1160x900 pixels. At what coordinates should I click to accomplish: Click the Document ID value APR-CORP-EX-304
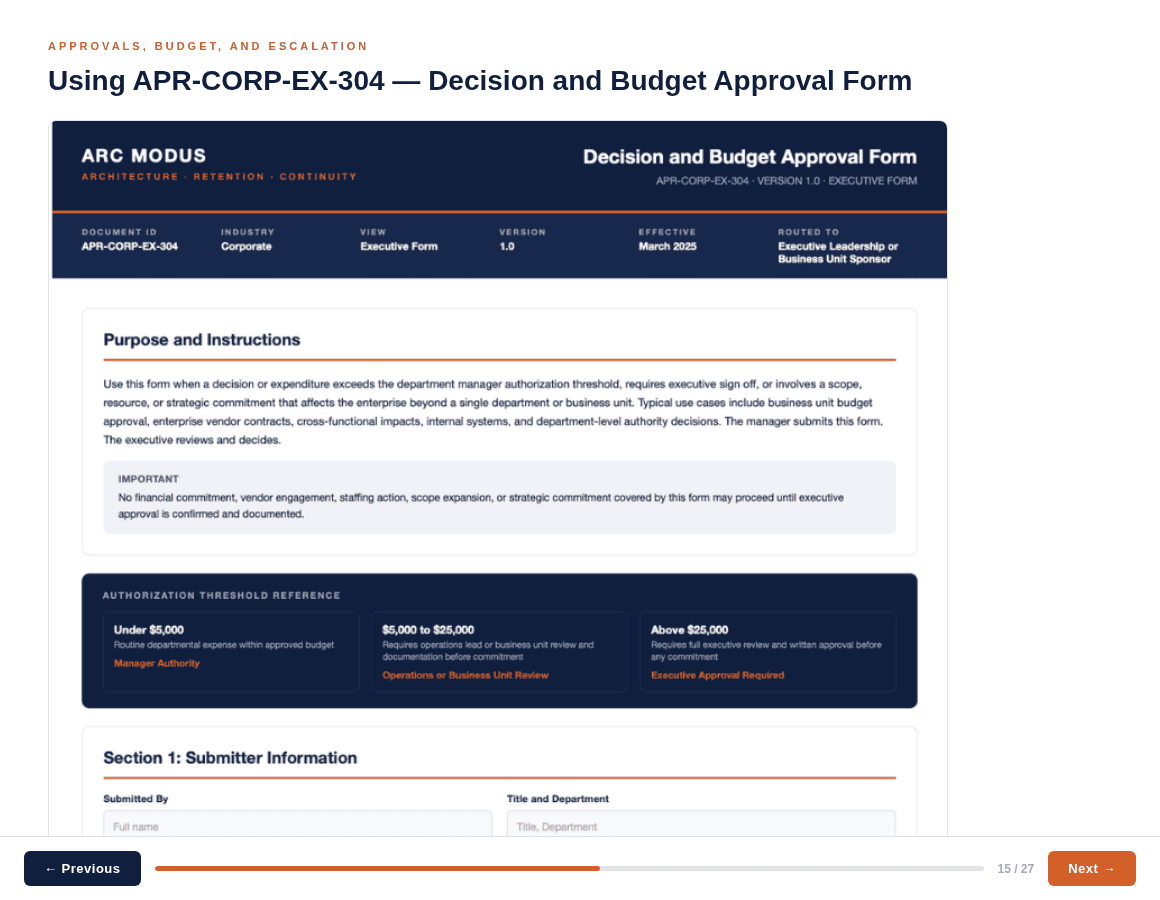tap(129, 246)
